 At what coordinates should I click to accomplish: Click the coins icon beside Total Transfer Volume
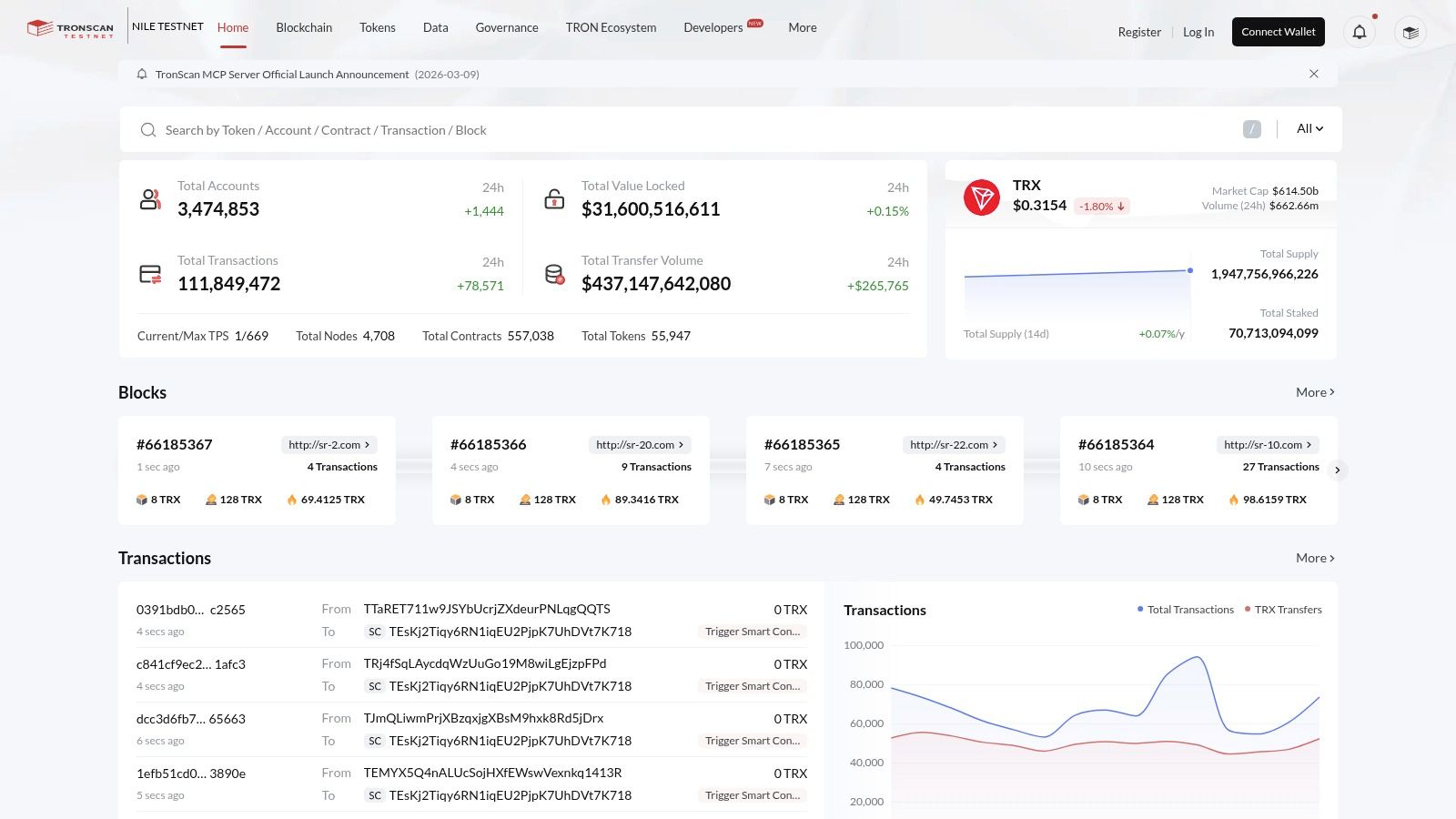click(x=555, y=273)
